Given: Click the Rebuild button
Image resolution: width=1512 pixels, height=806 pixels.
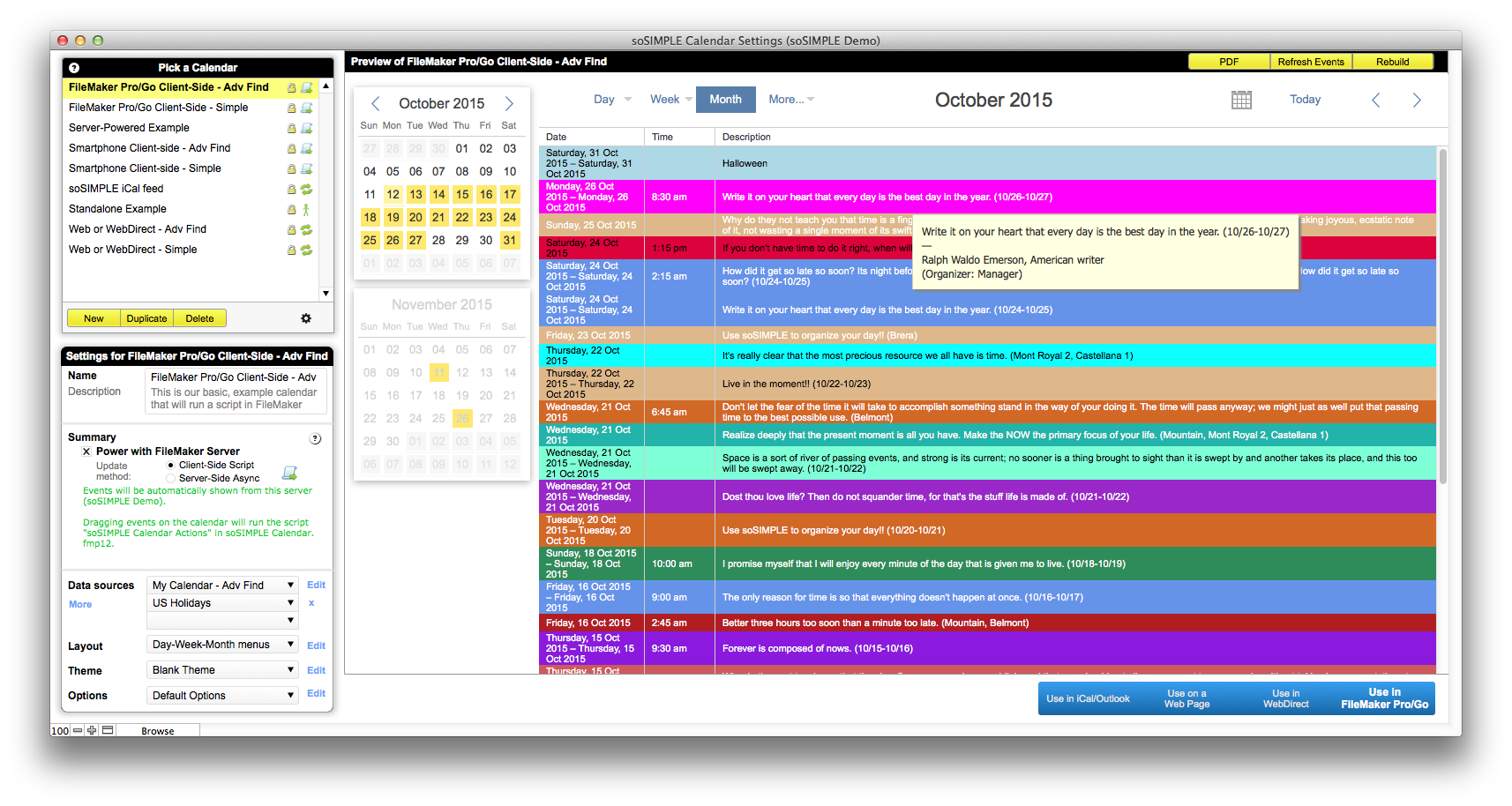Looking at the screenshot, I should coord(1392,62).
